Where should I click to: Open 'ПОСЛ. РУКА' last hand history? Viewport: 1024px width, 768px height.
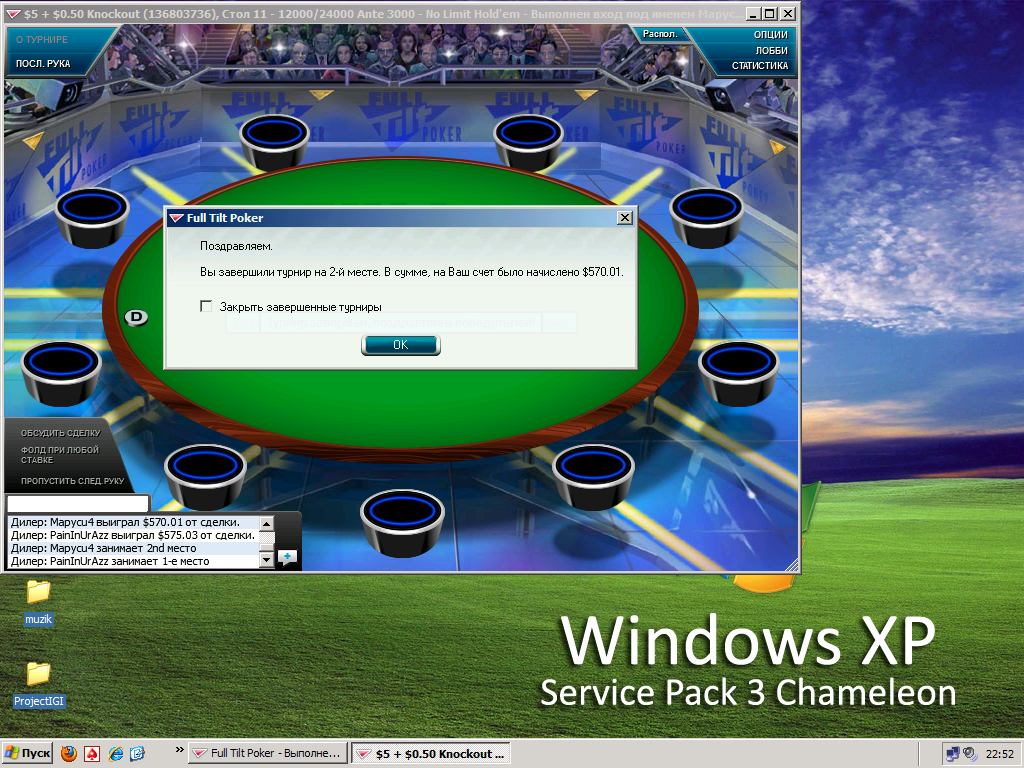pos(43,63)
